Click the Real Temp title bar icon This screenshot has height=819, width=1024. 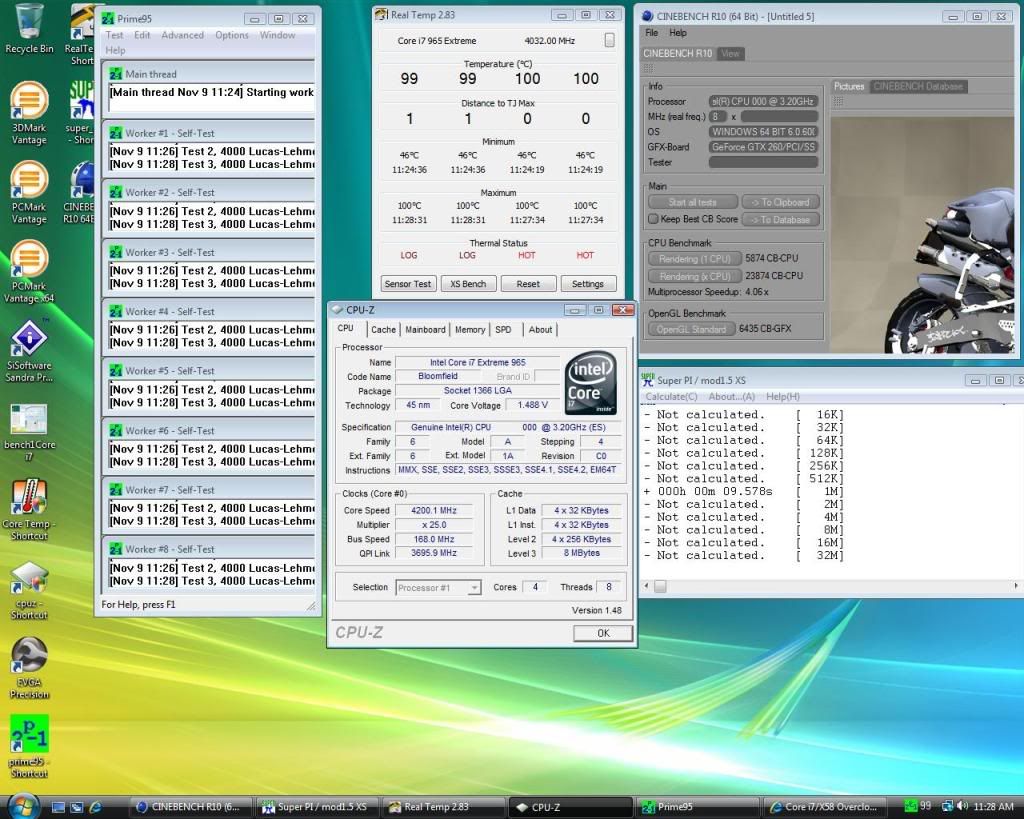381,14
